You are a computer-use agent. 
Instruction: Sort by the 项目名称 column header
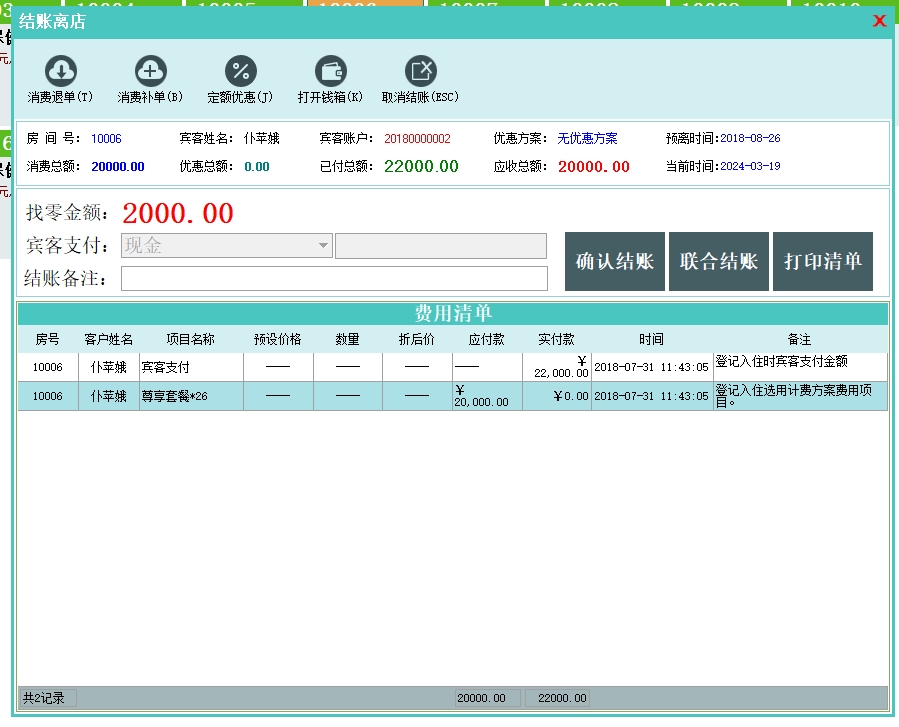tap(190, 340)
